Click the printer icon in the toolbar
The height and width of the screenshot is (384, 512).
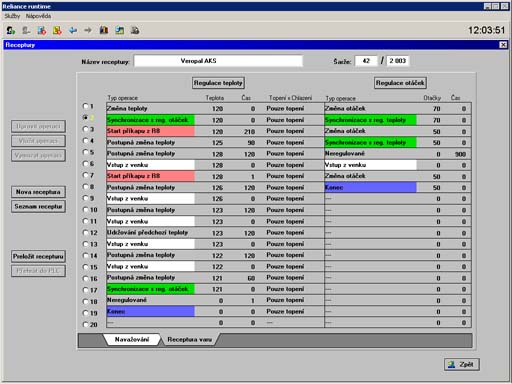pyautogui.click(x=135, y=31)
